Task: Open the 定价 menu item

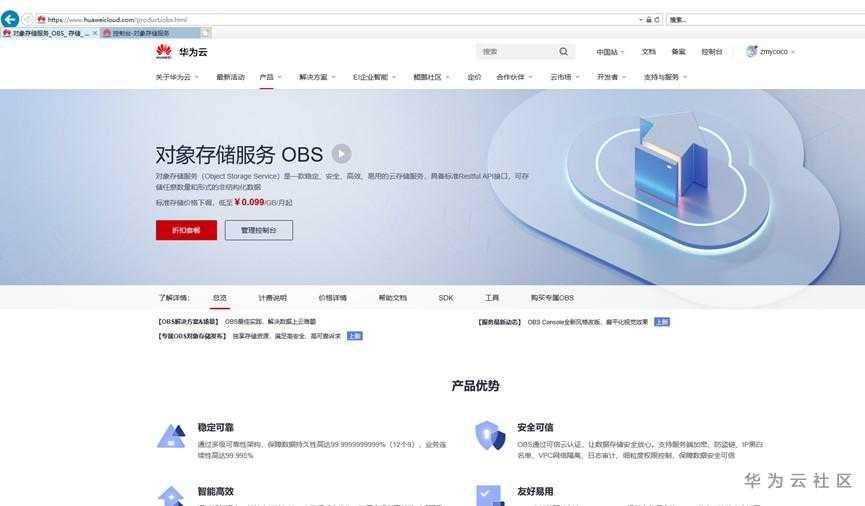Action: (x=474, y=77)
